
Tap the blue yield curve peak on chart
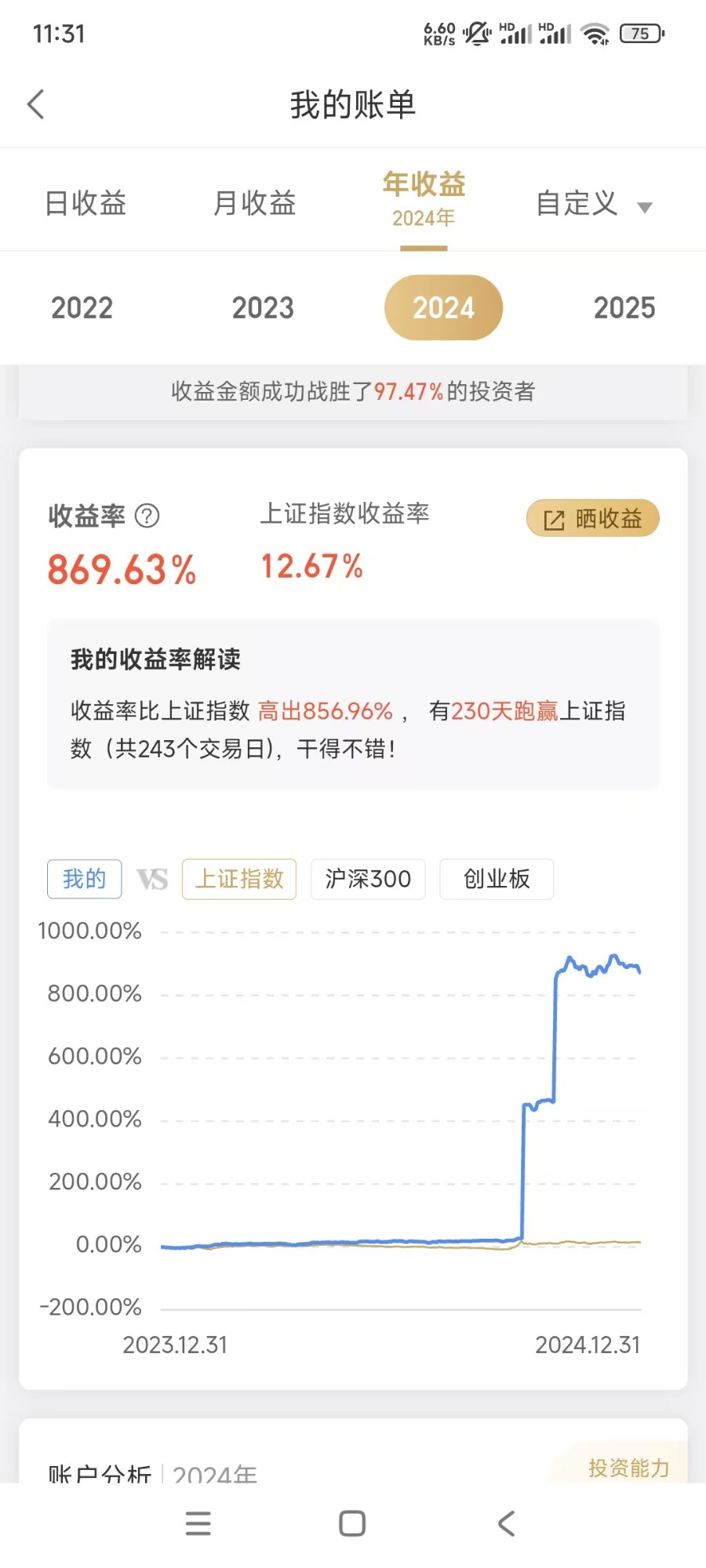click(x=613, y=956)
